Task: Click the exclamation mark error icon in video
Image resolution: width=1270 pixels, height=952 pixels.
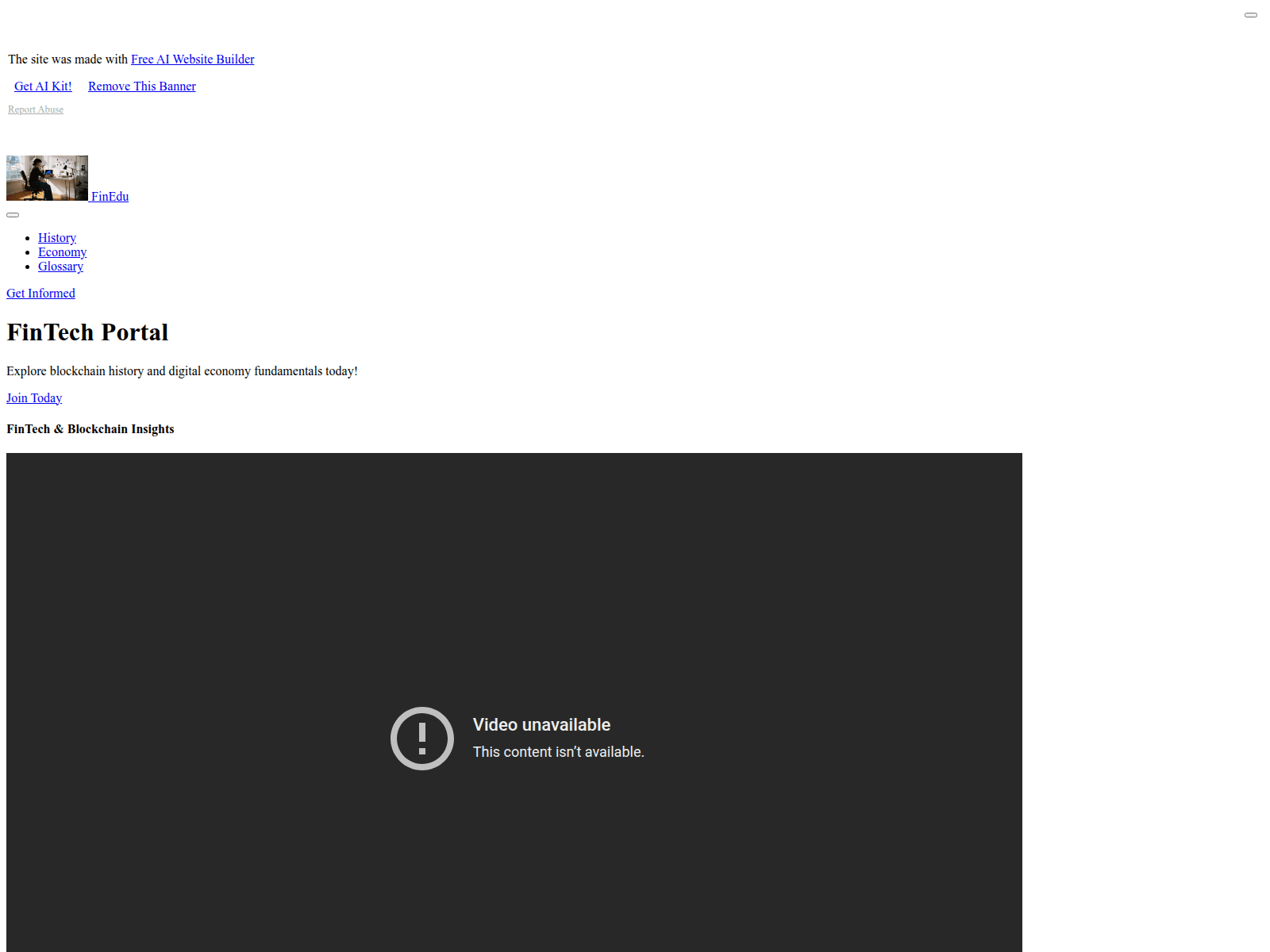Action: click(421, 739)
